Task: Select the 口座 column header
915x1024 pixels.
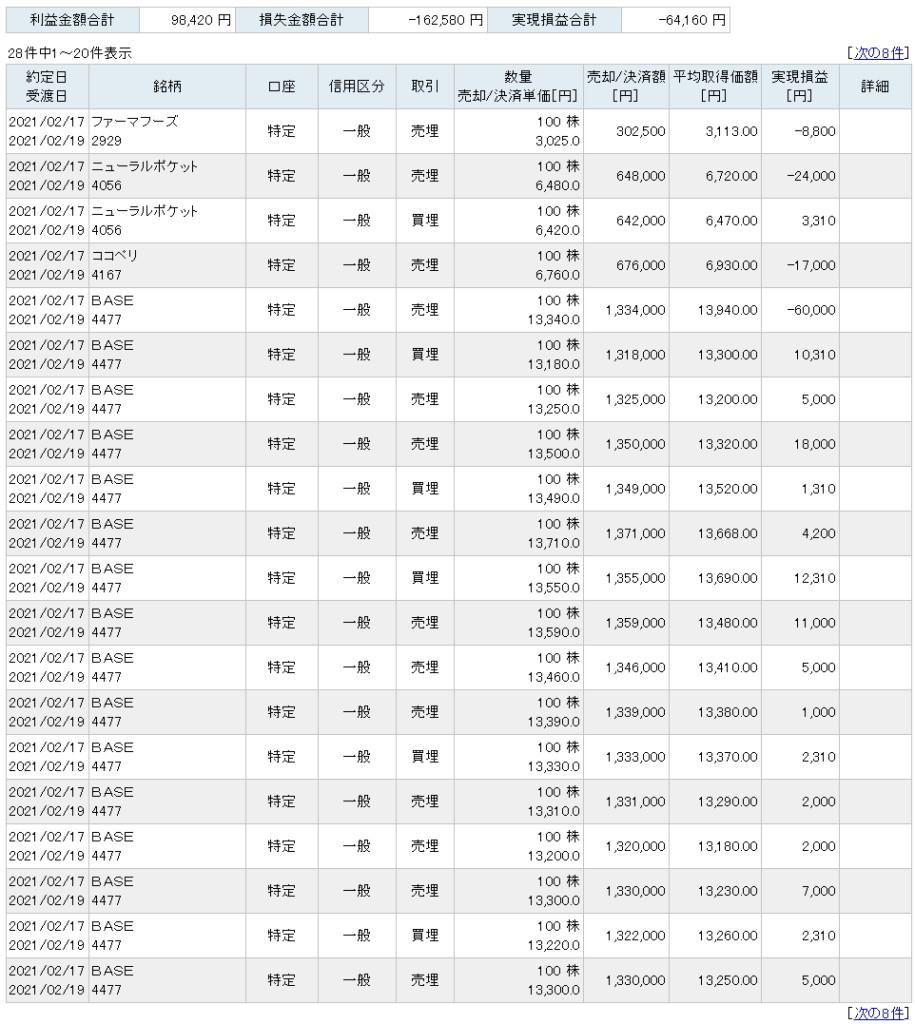Action: click(x=281, y=86)
